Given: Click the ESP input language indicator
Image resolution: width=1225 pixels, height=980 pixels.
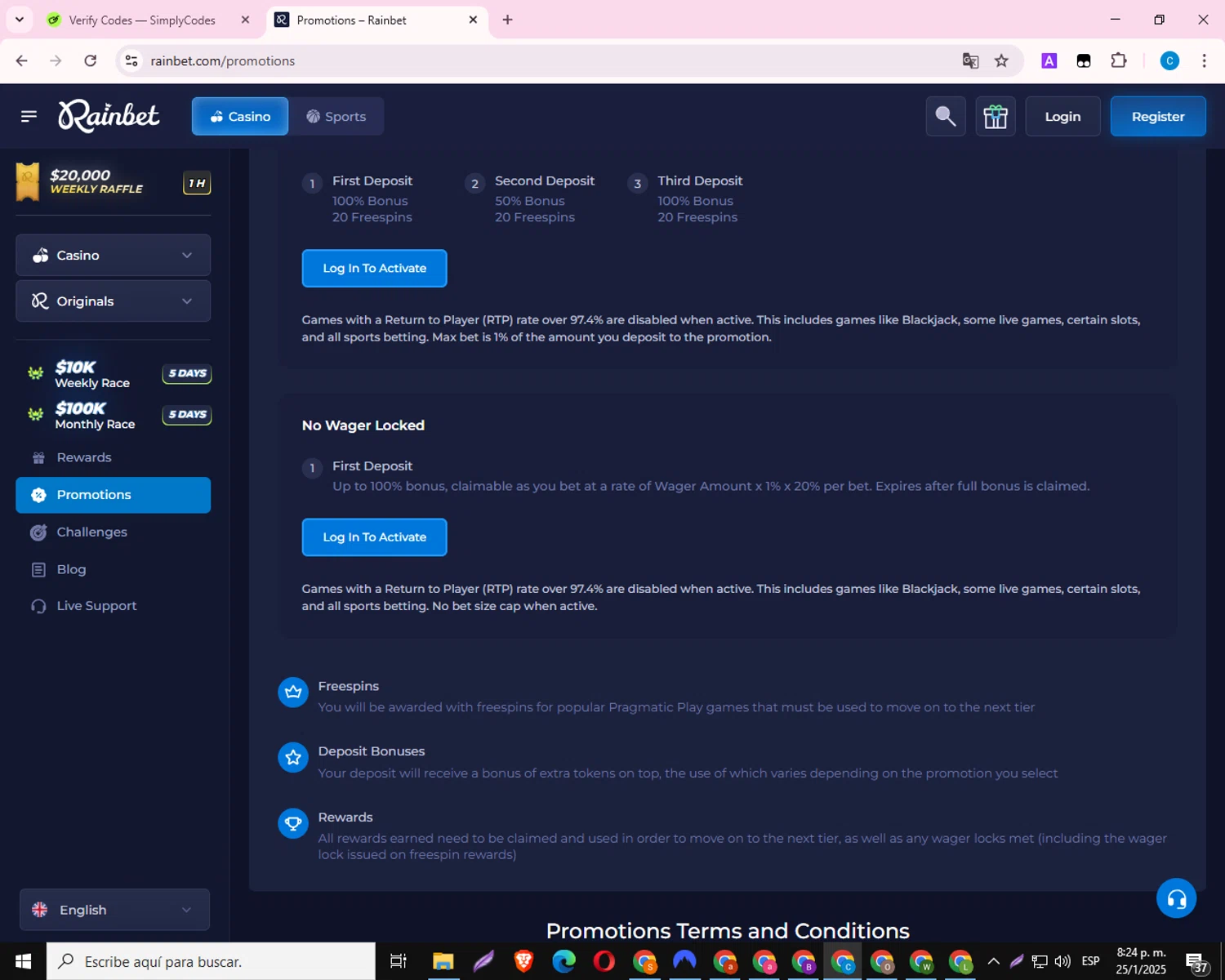Looking at the screenshot, I should (x=1090, y=961).
